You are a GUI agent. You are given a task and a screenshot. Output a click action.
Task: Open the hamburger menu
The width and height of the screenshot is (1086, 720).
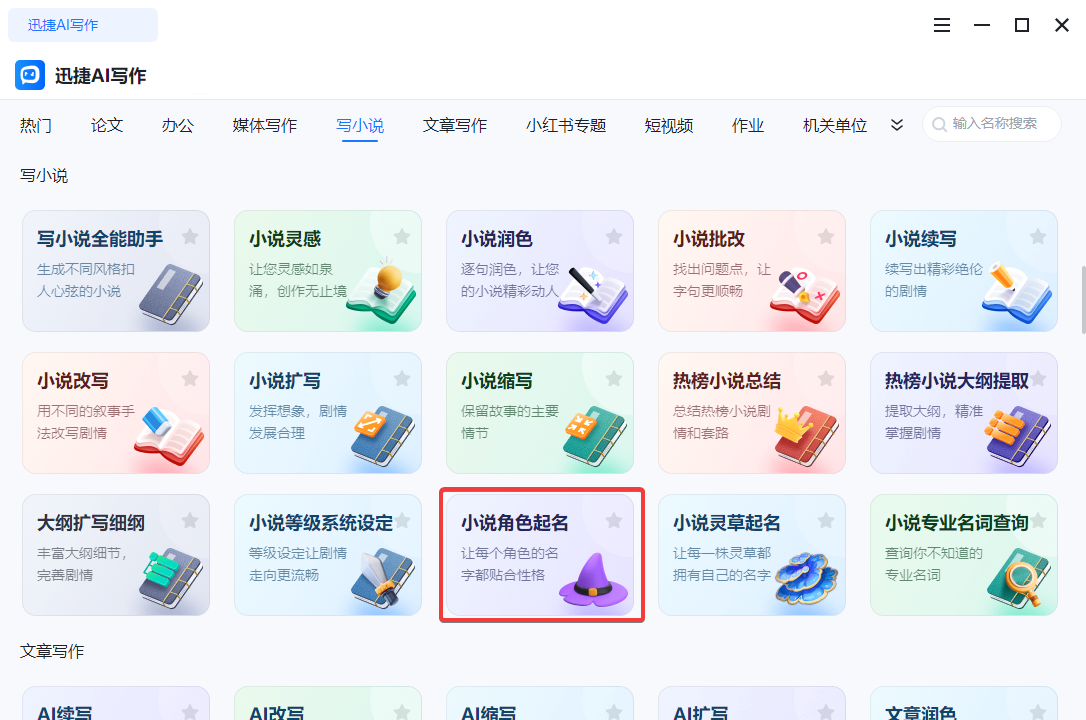point(941,25)
